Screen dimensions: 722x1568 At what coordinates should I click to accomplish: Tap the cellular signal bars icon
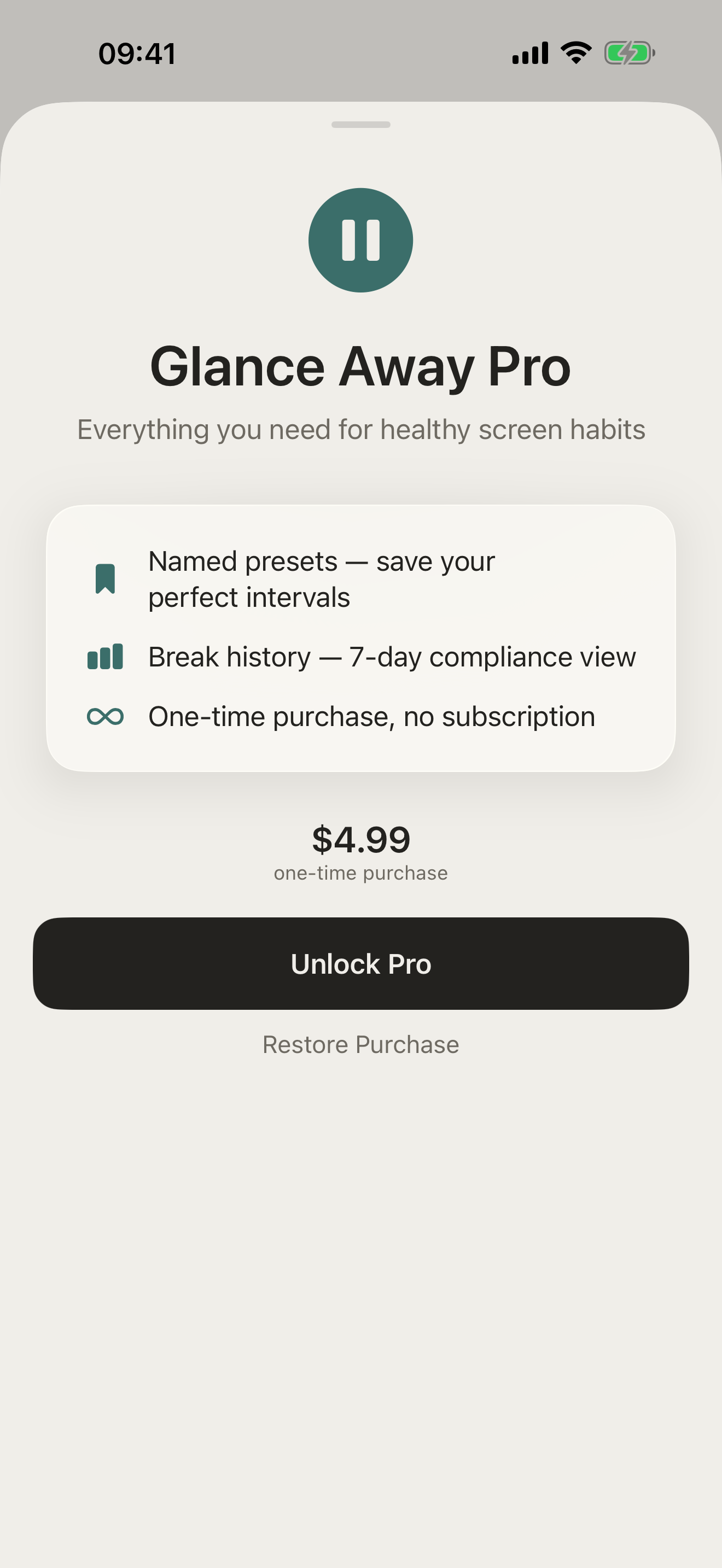point(530,53)
